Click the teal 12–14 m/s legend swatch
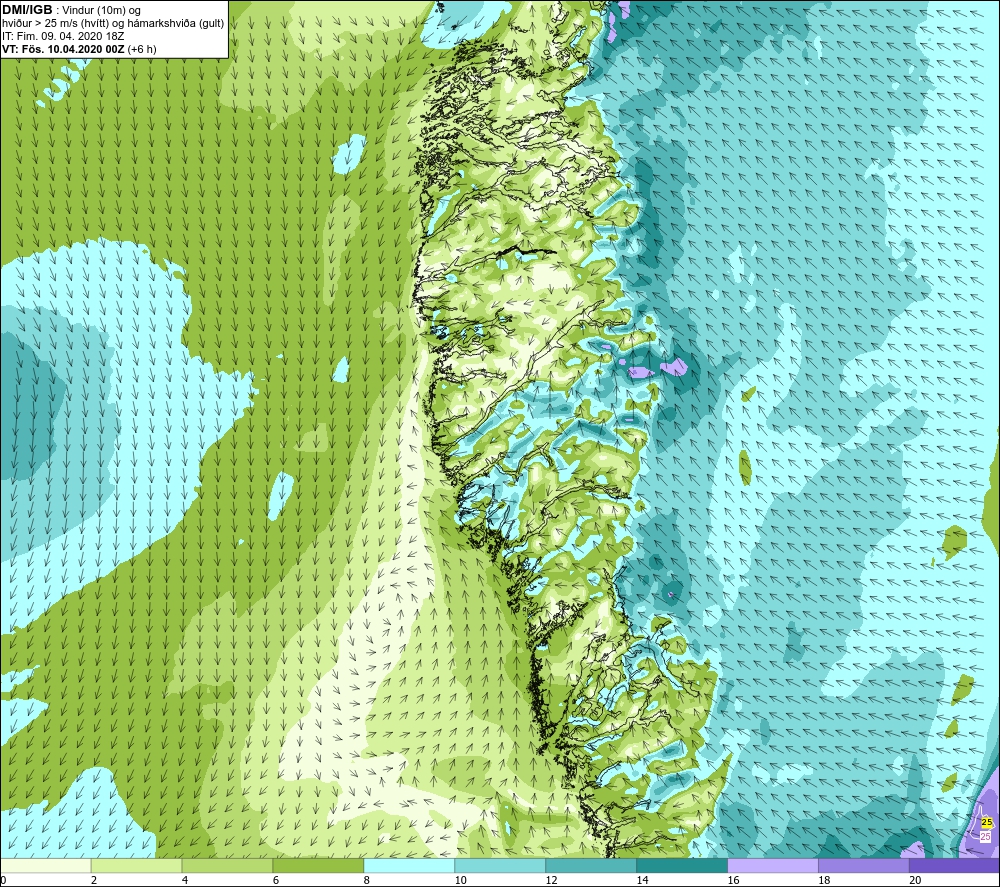1000x887 pixels. point(591,865)
